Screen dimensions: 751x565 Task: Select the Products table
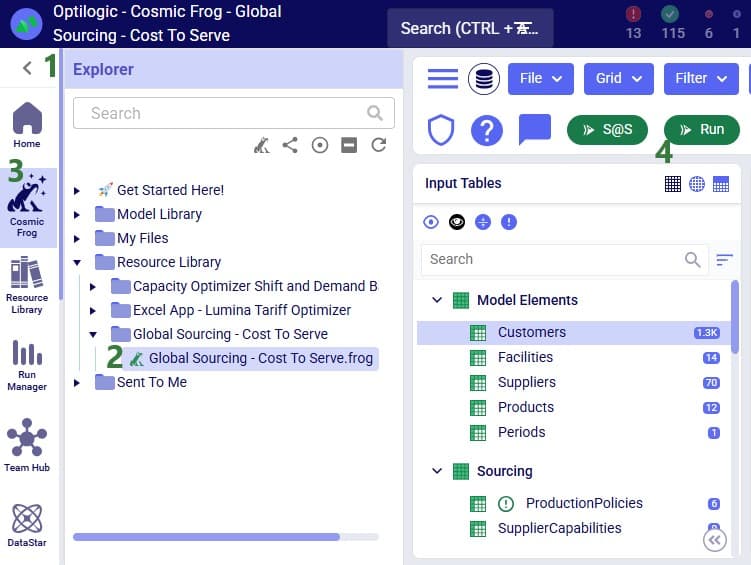[574, 407]
